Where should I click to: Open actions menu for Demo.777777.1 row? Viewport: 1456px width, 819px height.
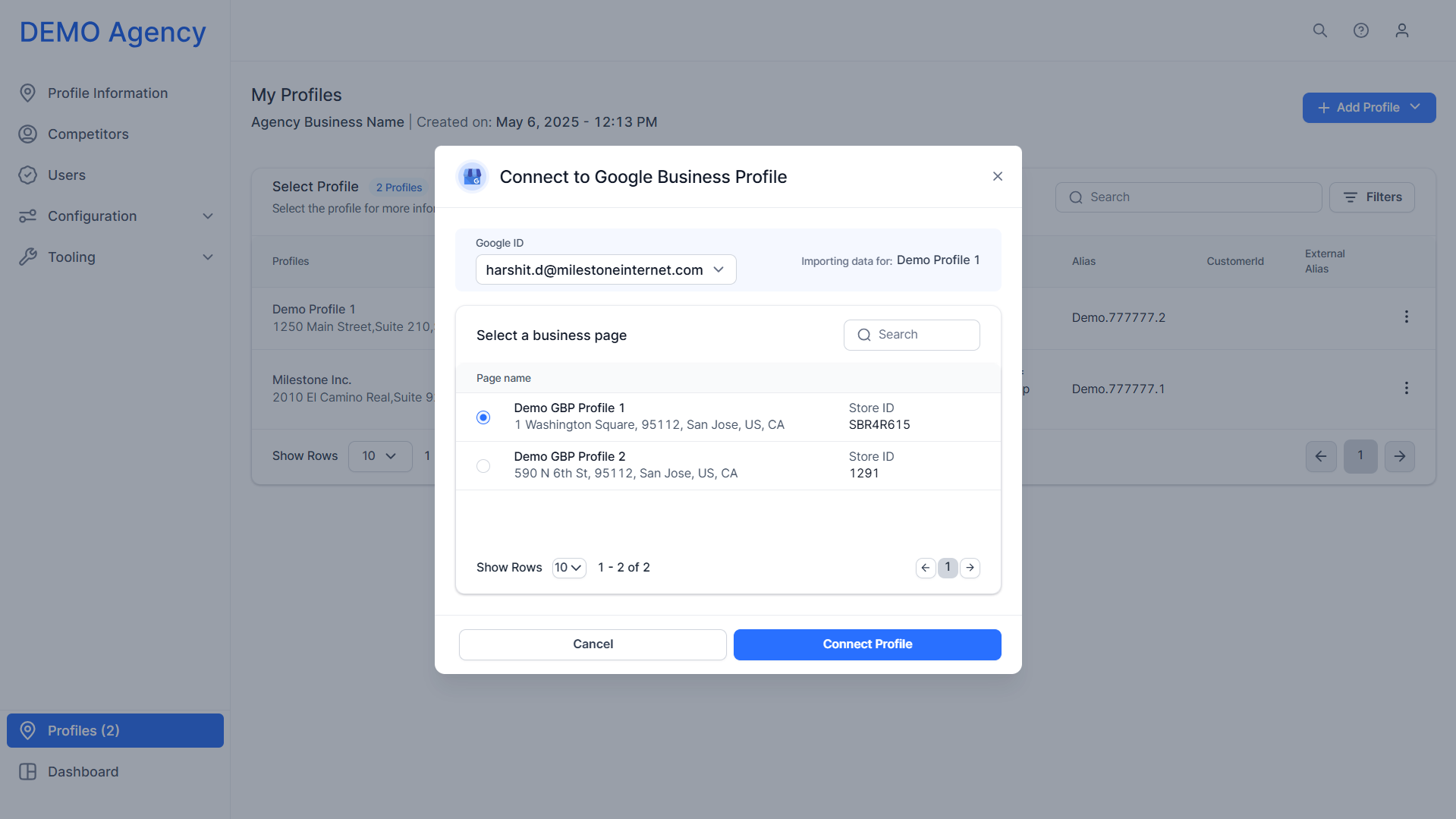[x=1406, y=388]
